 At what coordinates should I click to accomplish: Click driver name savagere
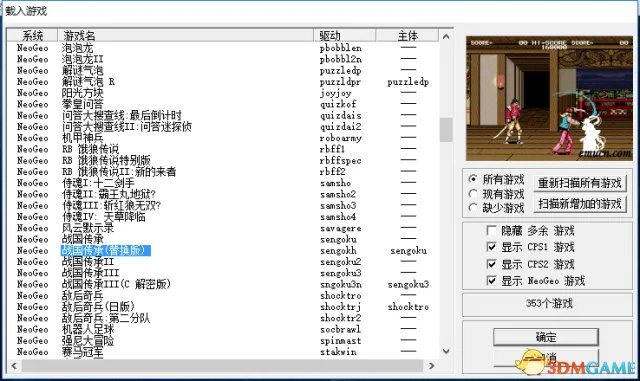coord(340,229)
